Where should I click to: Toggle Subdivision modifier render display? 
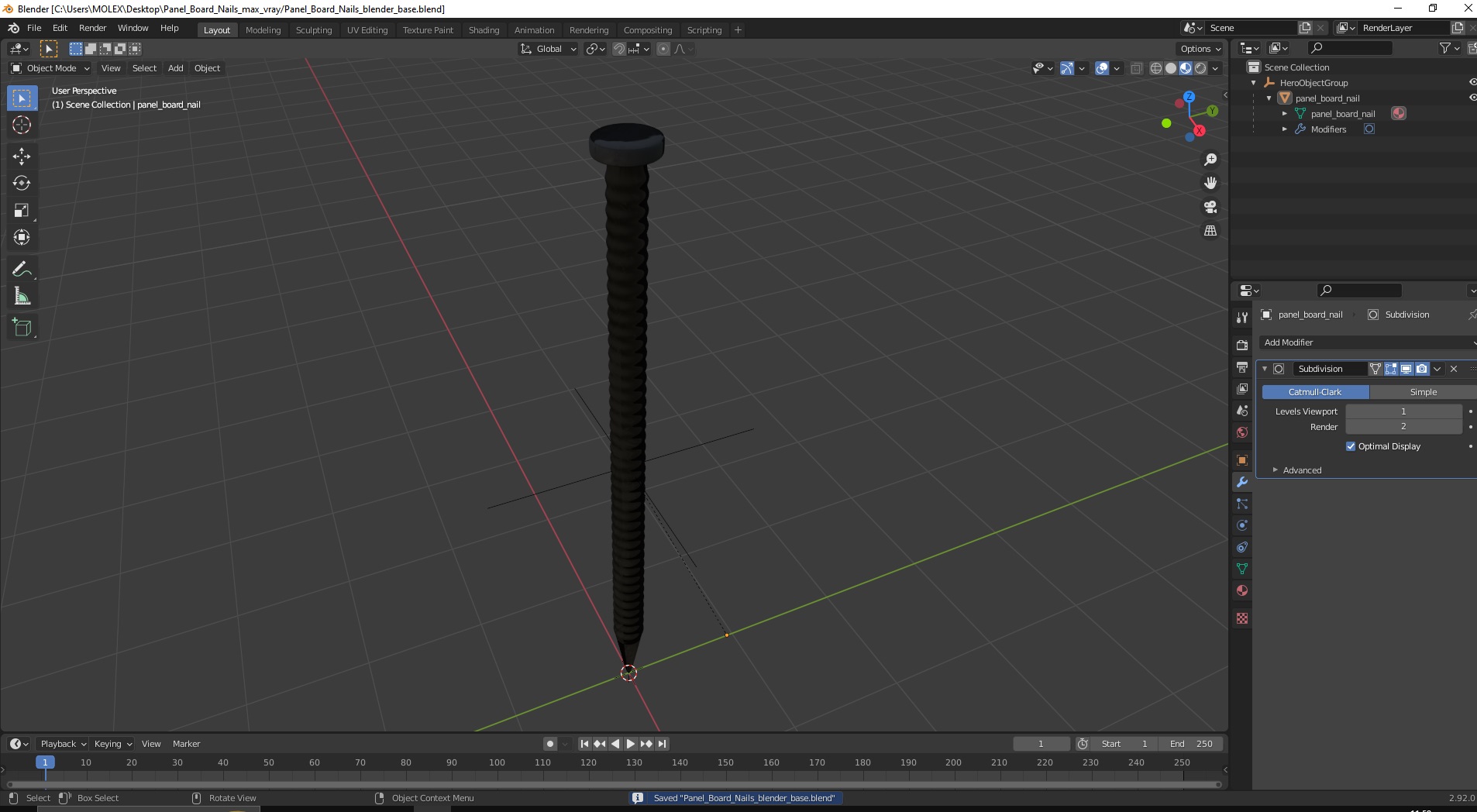(x=1422, y=369)
